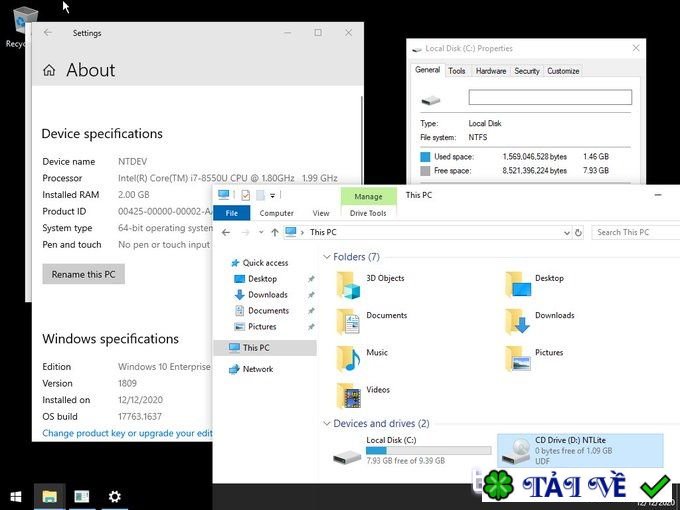The height and width of the screenshot is (510, 680).
Task: Open the Drive Tools tab
Action: click(x=368, y=213)
